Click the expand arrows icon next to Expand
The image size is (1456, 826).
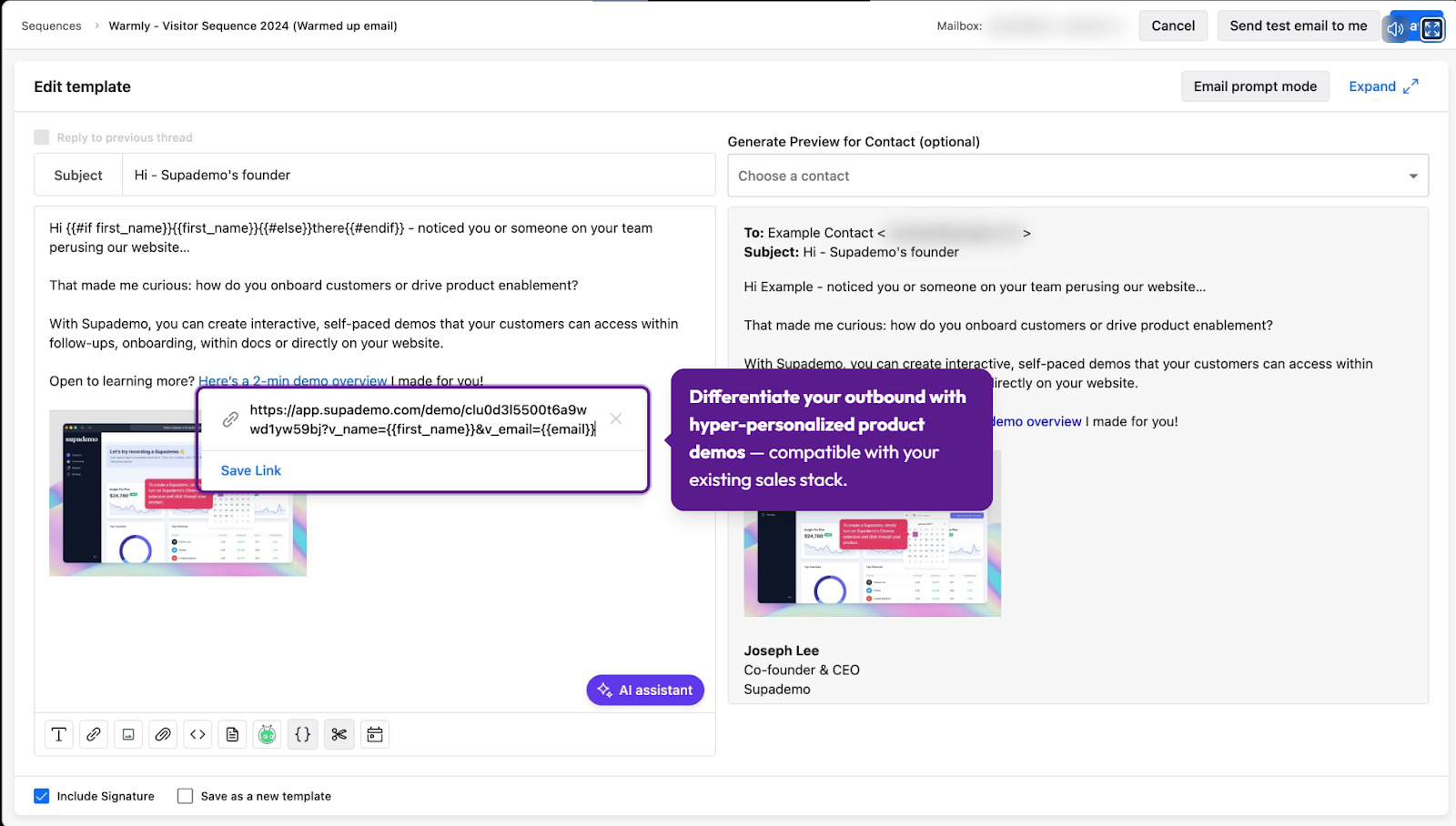click(x=1410, y=86)
